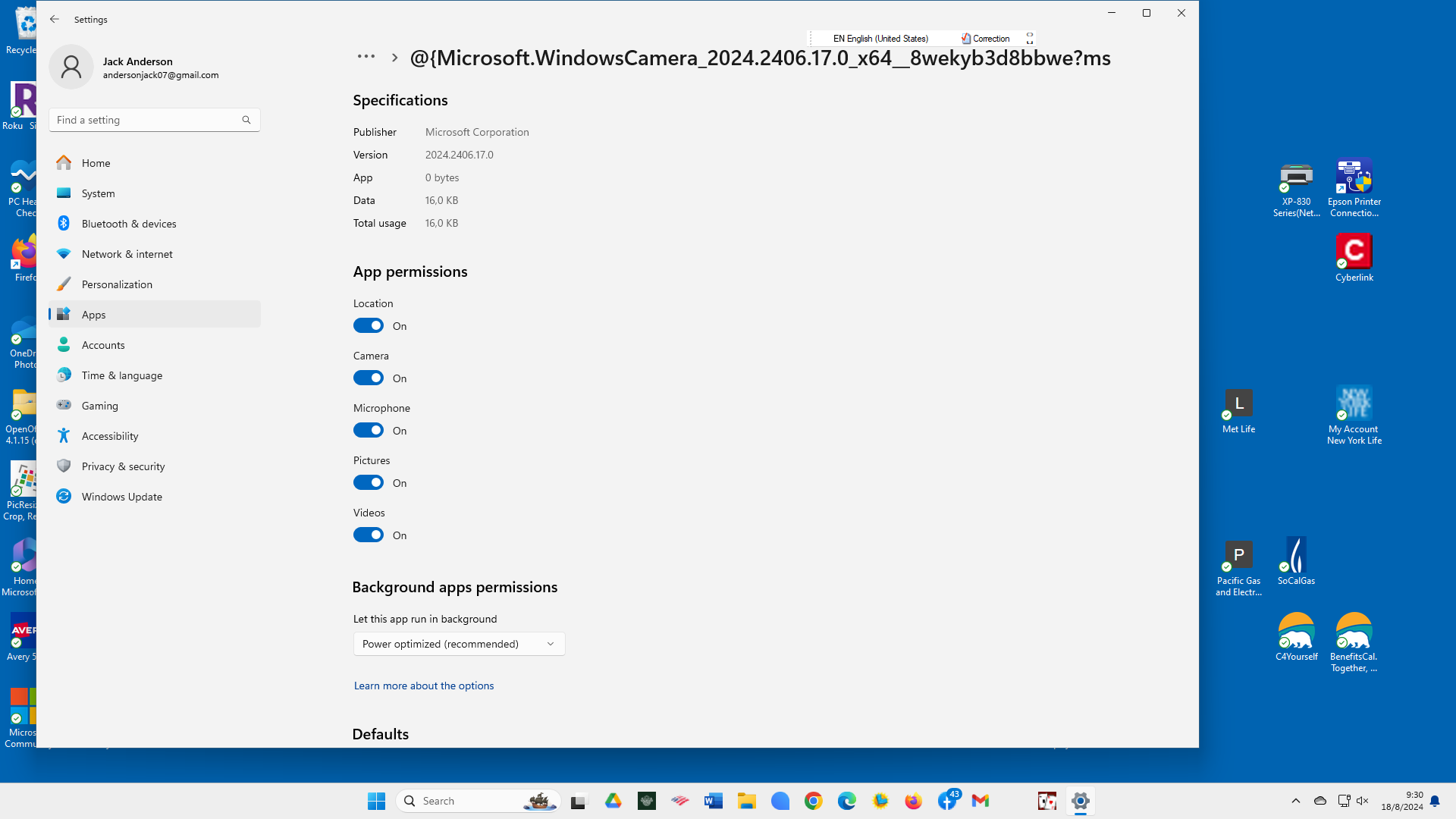Turn off the Camera permission toggle
Viewport: 1456px width, 819px height.
pos(369,378)
